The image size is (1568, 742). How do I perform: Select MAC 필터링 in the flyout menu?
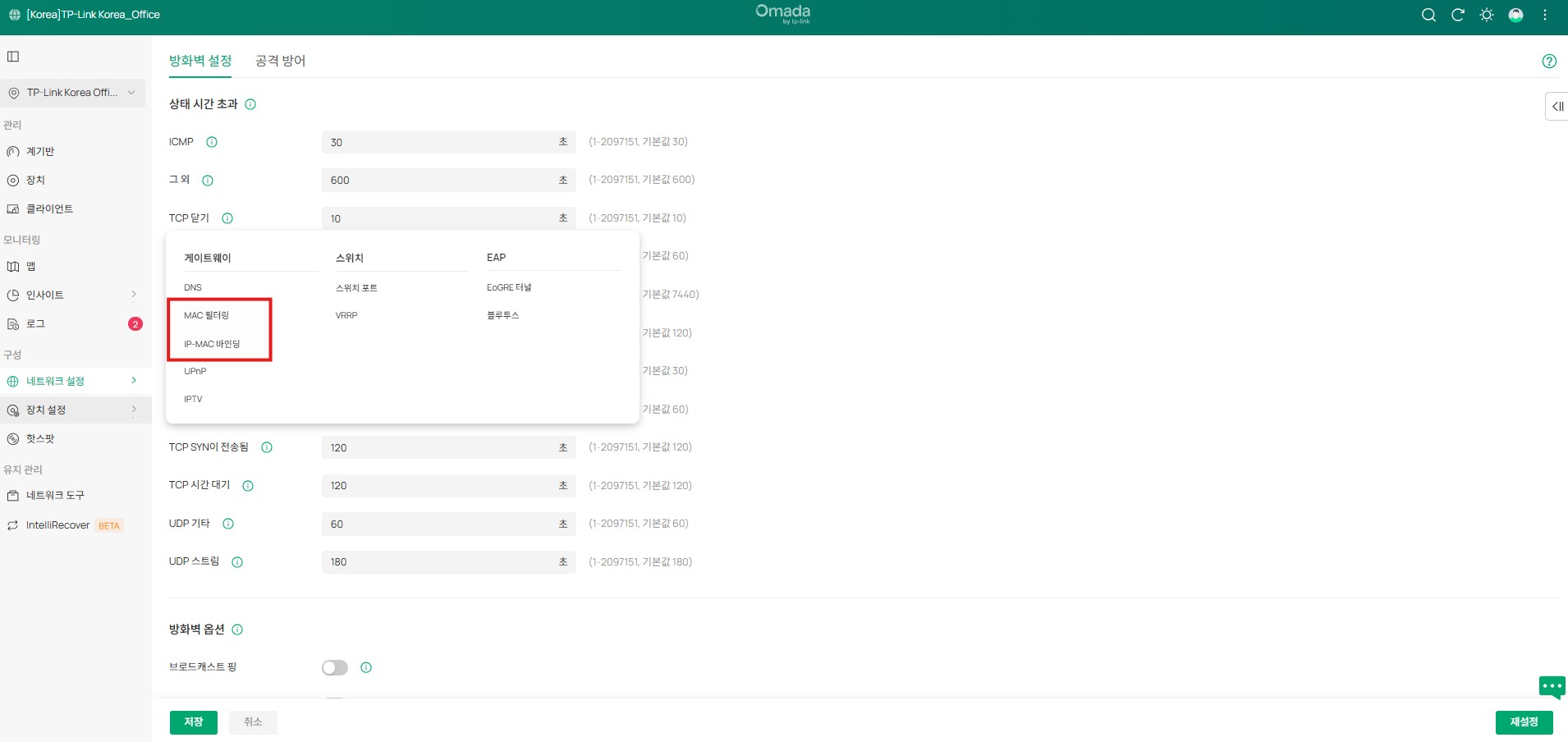(207, 315)
